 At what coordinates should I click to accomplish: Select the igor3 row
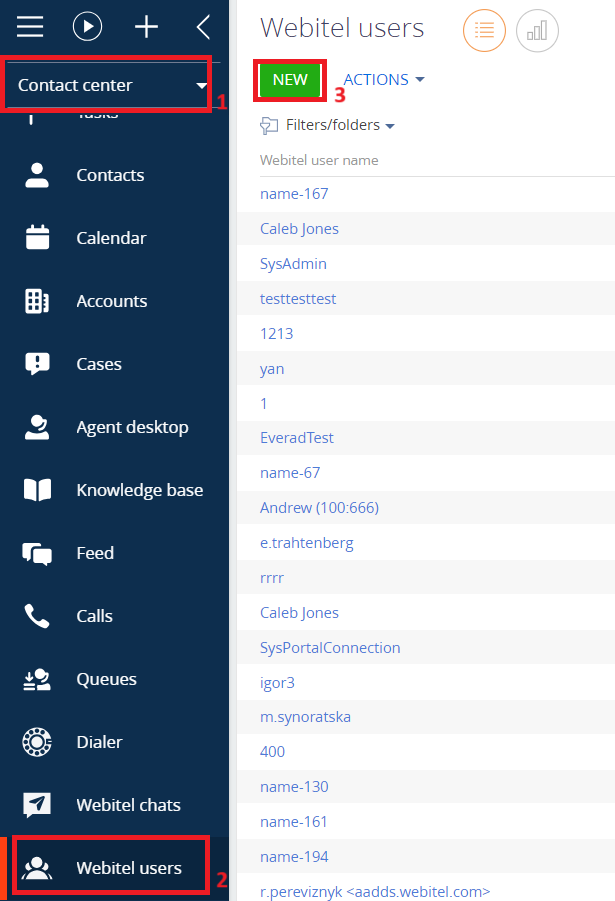[x=426, y=683]
